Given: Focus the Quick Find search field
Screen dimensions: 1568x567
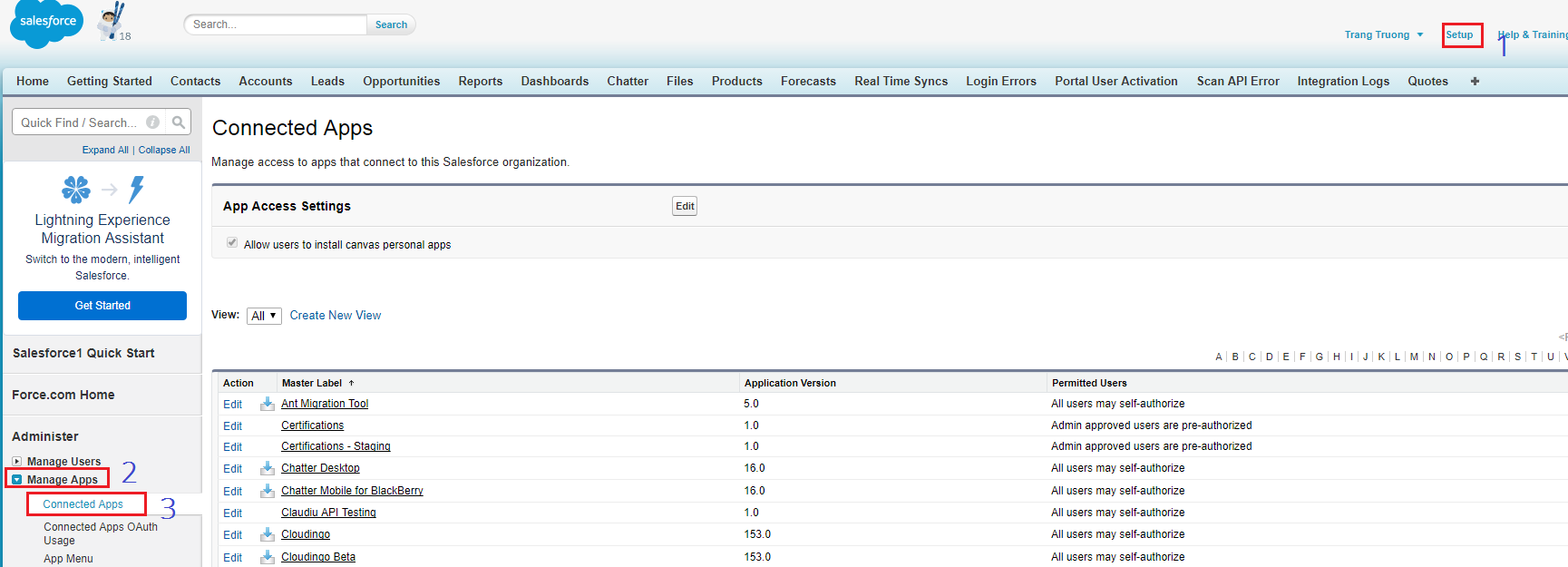Looking at the screenshot, I should point(91,122).
